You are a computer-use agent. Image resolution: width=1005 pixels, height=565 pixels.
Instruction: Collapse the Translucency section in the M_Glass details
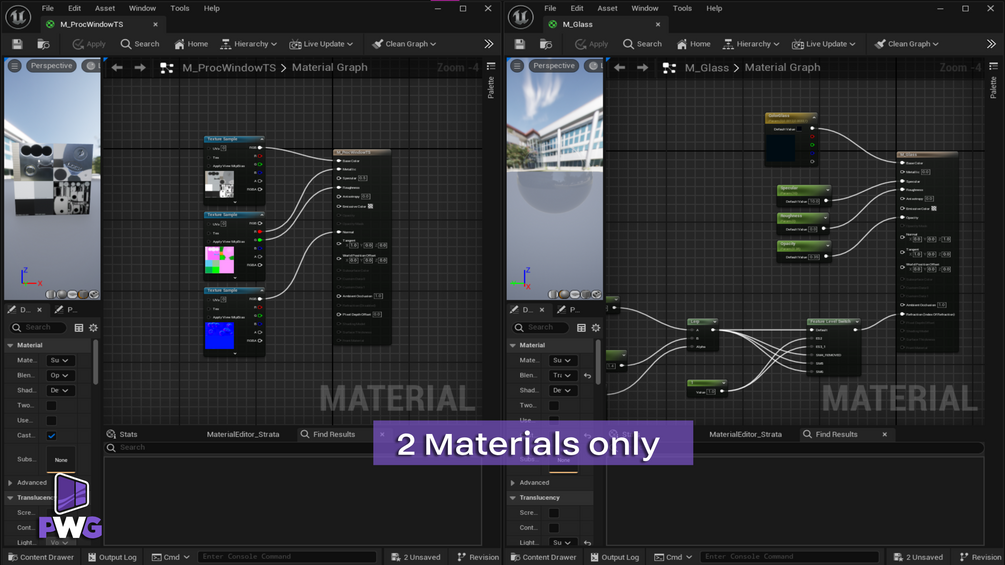tap(513, 498)
